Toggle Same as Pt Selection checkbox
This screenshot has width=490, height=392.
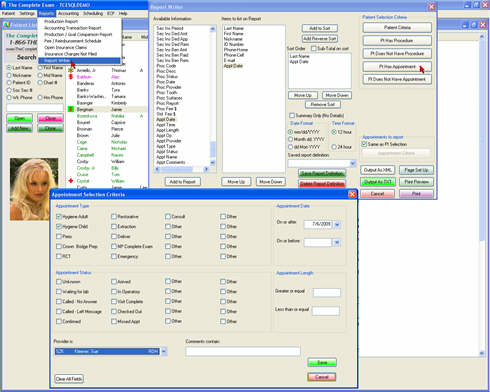tap(364, 144)
